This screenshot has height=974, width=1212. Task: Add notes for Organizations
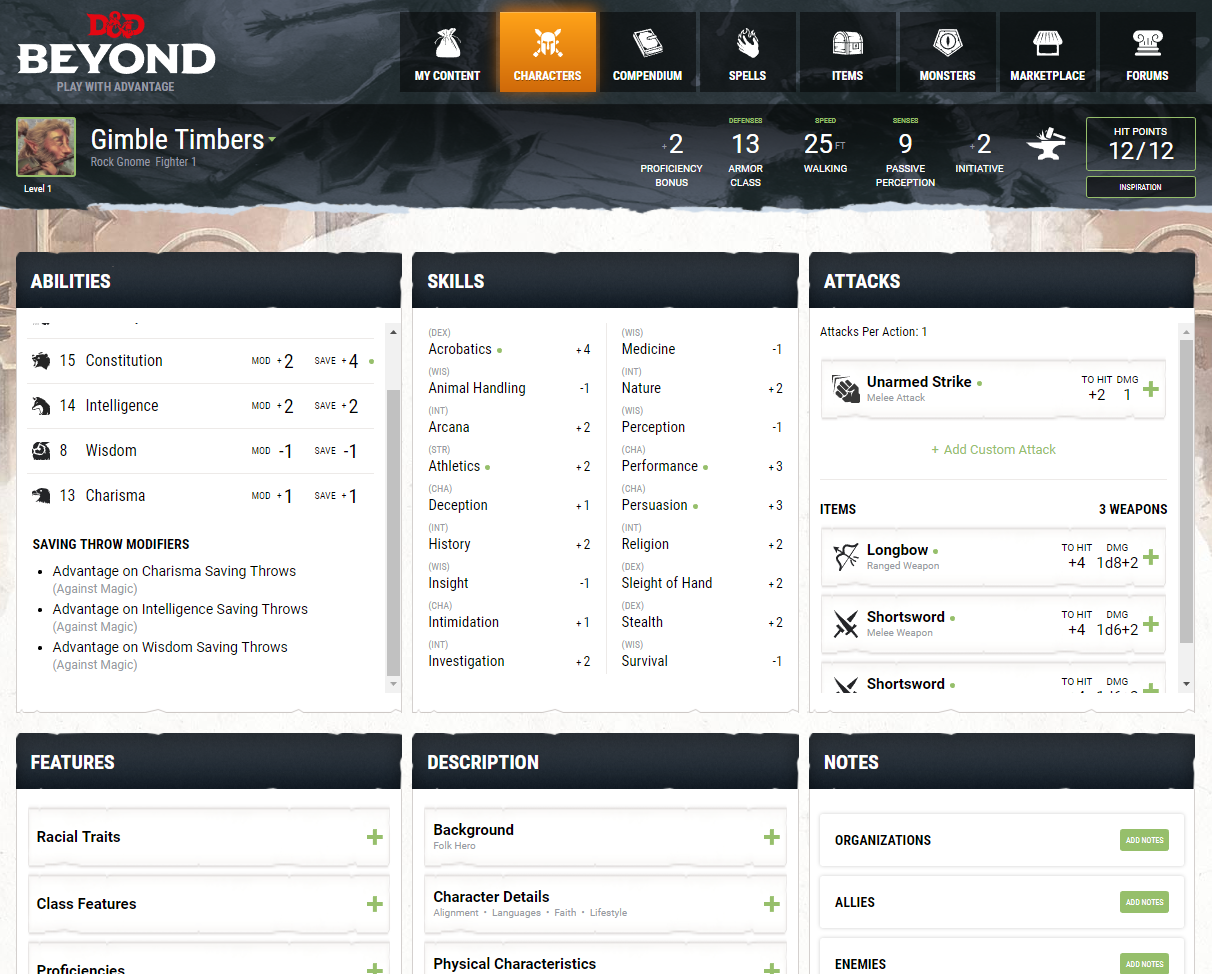click(1144, 840)
